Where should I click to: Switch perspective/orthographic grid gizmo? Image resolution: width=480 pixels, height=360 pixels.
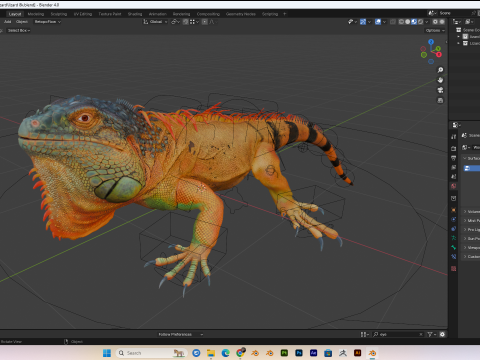click(x=440, y=100)
